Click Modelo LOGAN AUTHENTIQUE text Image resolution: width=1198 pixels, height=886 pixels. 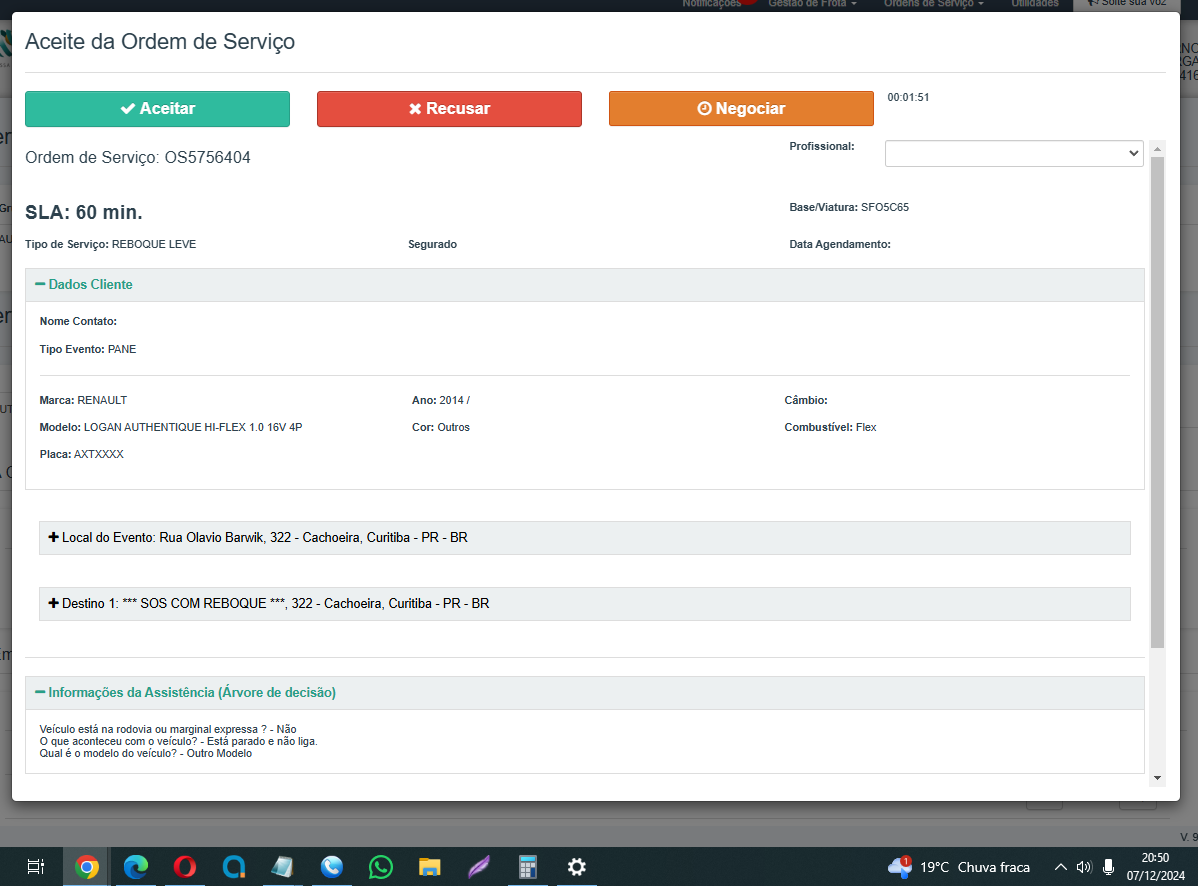click(x=171, y=427)
